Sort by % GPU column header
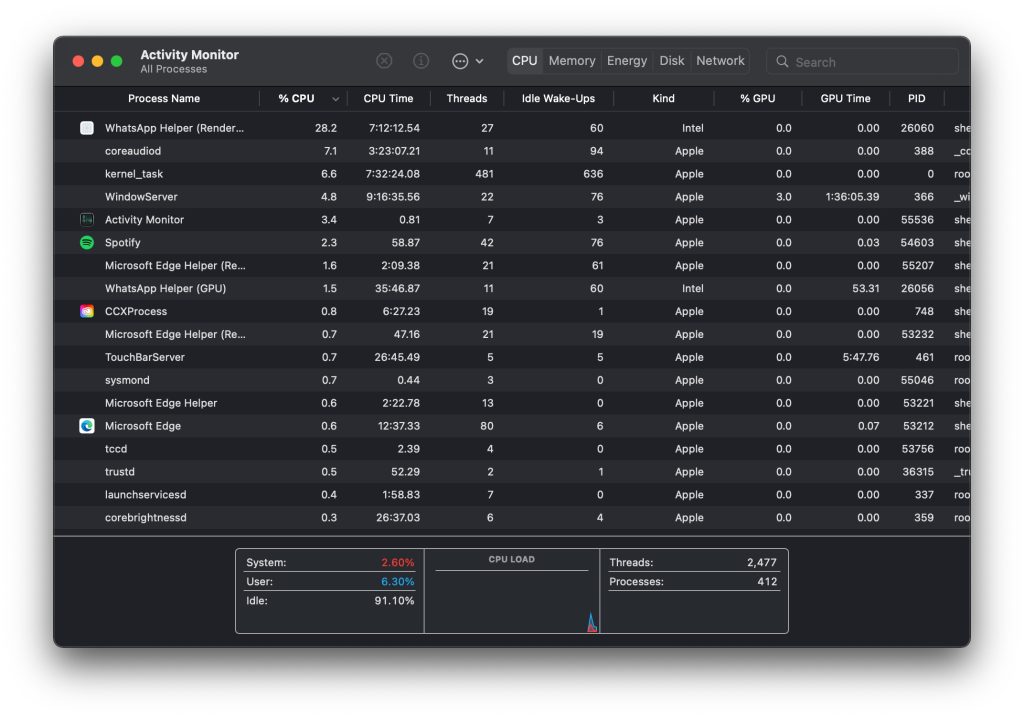 (757, 99)
